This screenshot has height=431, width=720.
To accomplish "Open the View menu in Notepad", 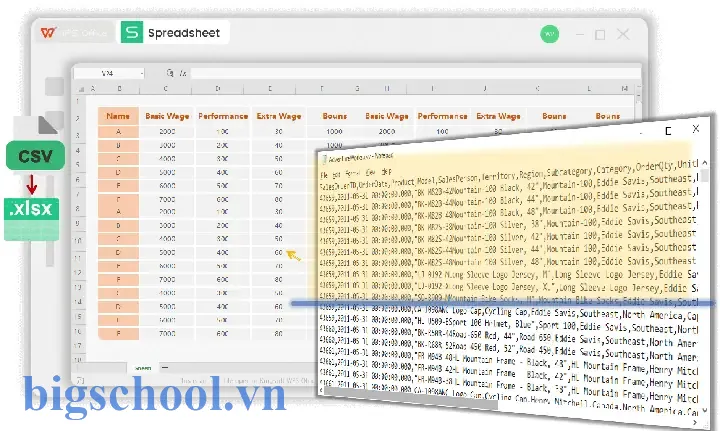I will pyautogui.click(x=371, y=174).
